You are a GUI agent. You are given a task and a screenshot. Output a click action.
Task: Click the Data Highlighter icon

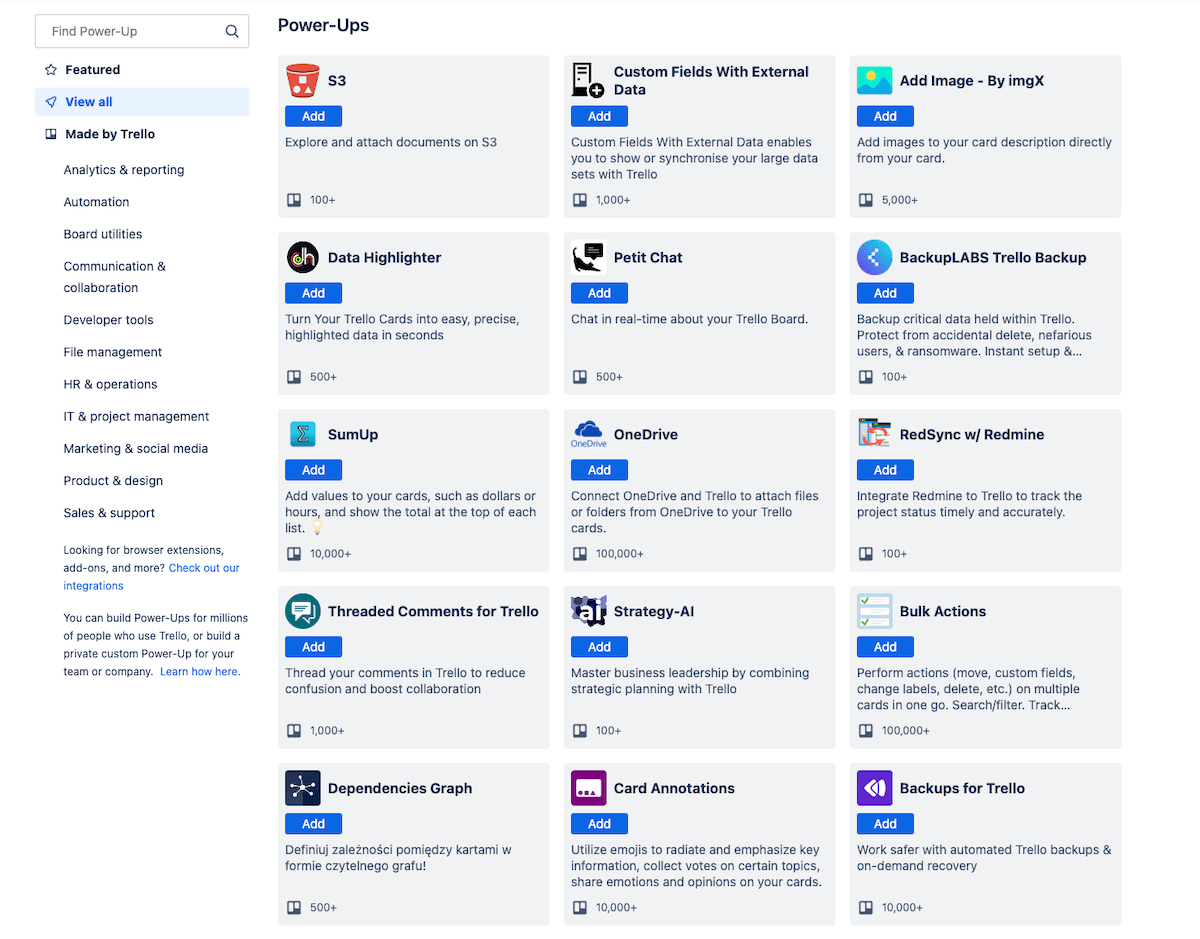303,257
